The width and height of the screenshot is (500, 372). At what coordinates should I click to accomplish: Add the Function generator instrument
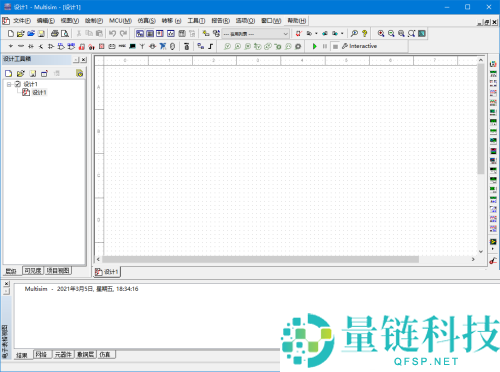click(x=493, y=74)
